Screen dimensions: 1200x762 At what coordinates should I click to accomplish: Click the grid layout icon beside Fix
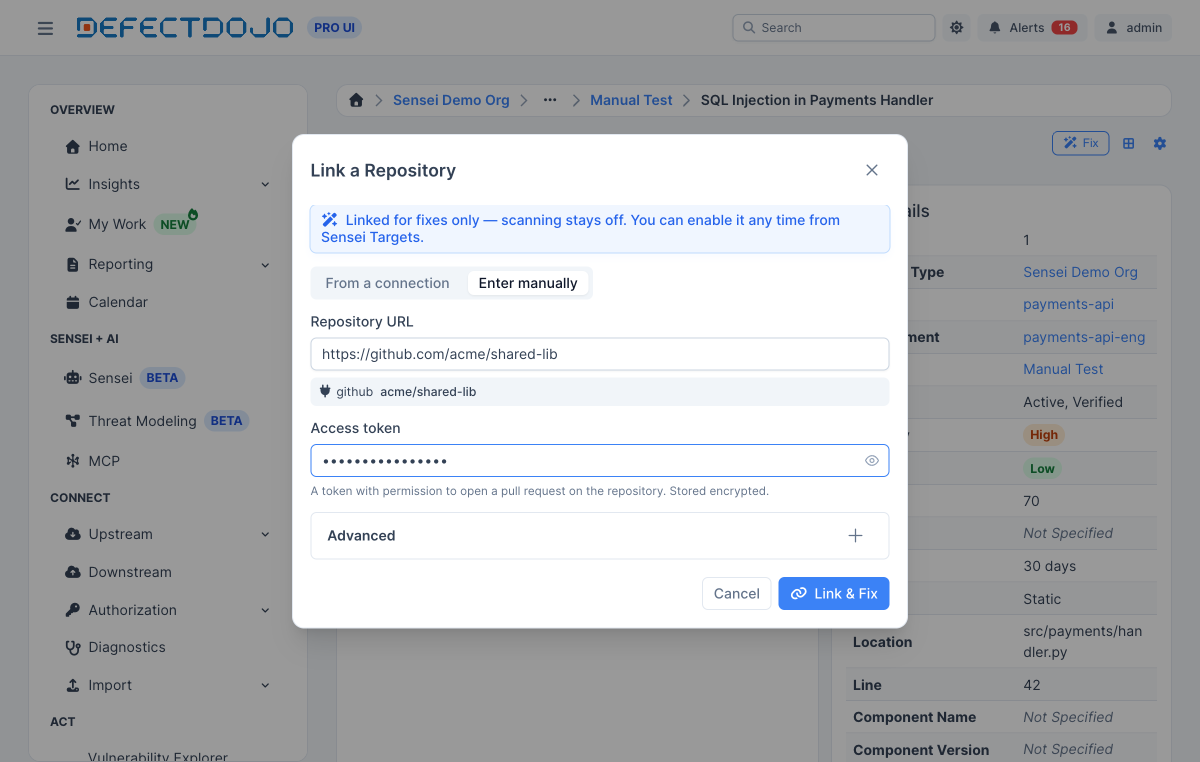pos(1128,144)
